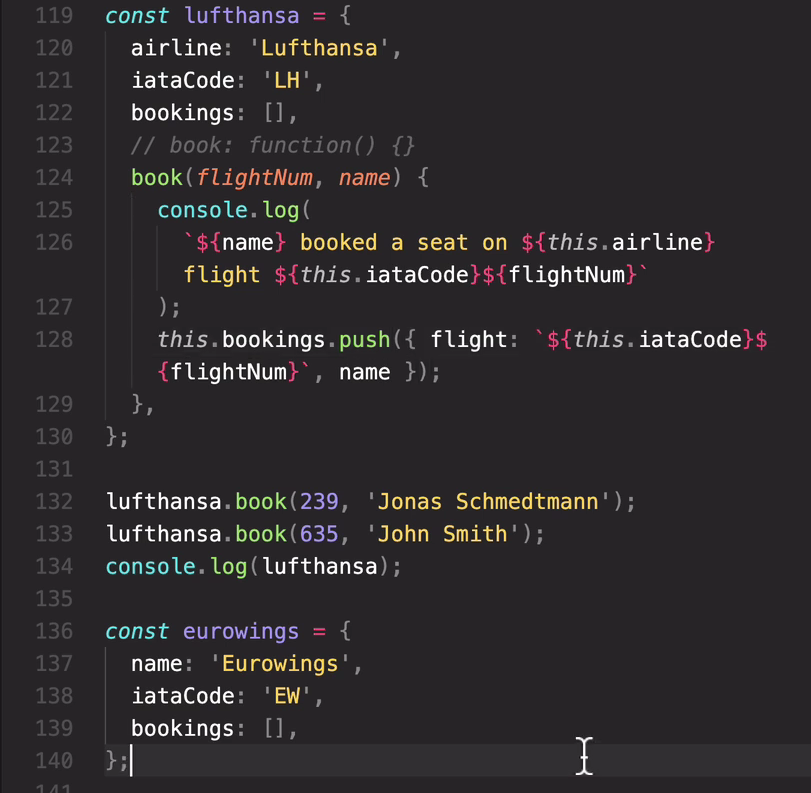The width and height of the screenshot is (811, 793).
Task: Click the push method call on line 128
Action: tap(364, 340)
